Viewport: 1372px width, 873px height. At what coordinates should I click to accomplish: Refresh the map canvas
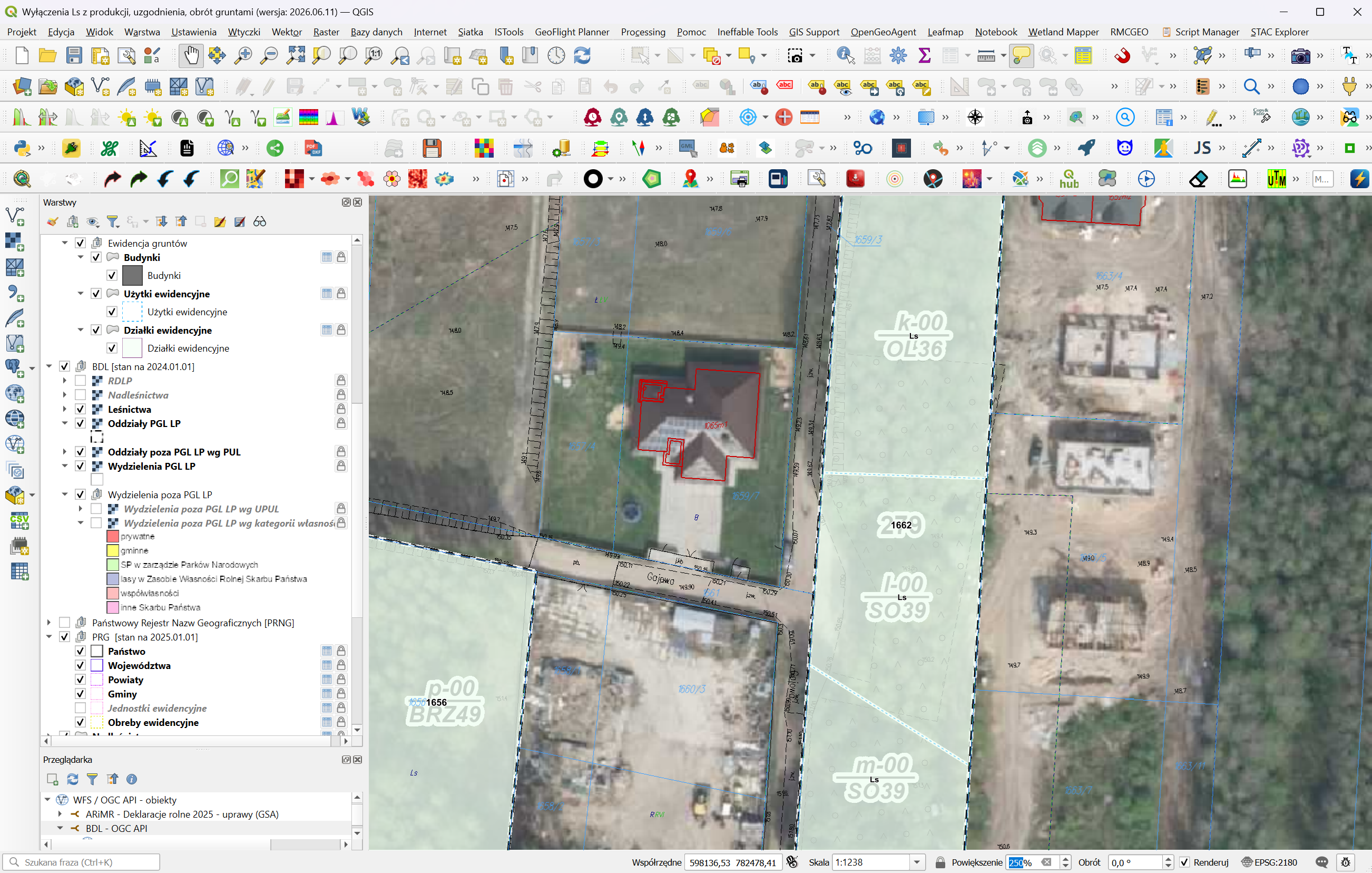click(582, 56)
